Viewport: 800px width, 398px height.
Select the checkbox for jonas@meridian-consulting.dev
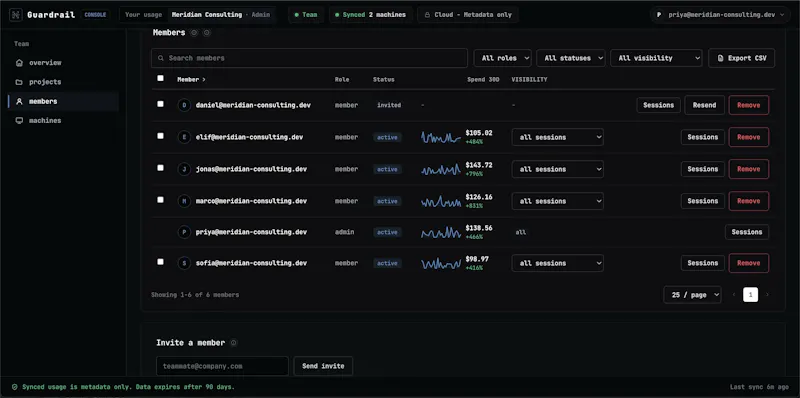pyautogui.click(x=161, y=167)
